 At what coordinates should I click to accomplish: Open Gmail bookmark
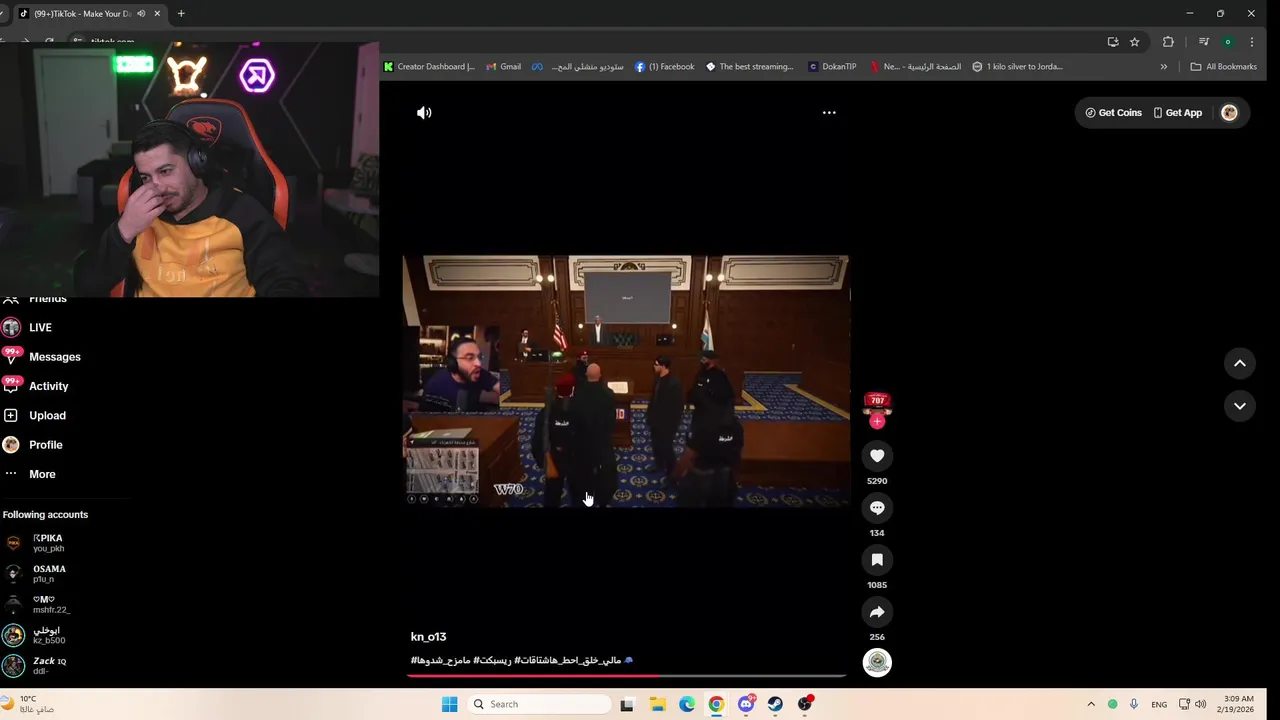coord(504,67)
